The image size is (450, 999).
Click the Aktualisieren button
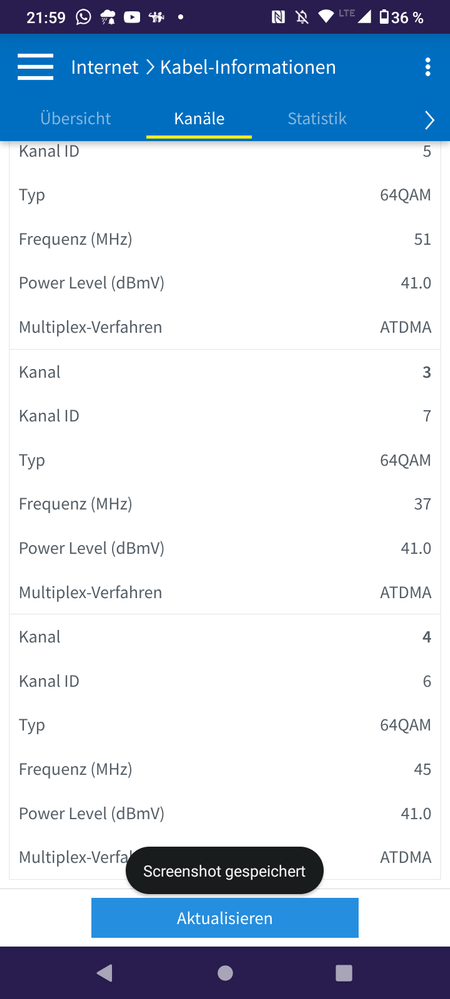(225, 918)
